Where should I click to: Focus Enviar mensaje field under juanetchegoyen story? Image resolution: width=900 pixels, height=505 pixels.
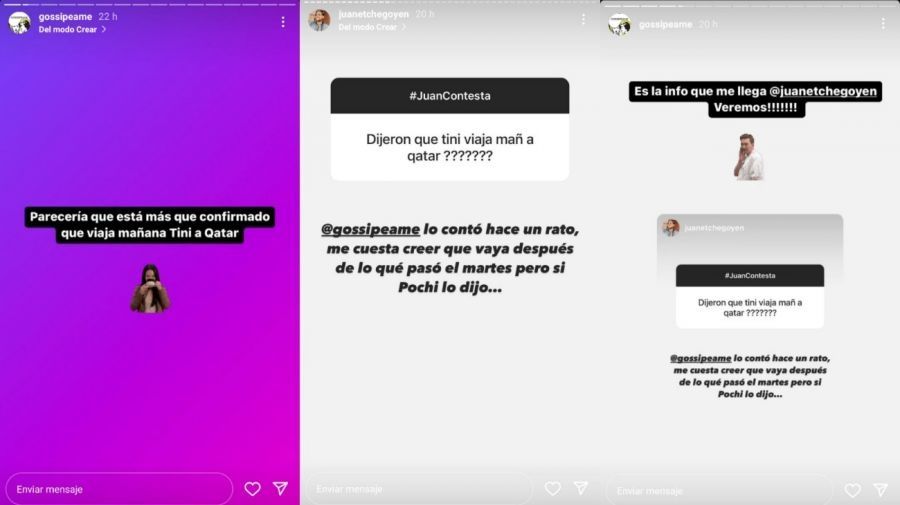coord(419,489)
